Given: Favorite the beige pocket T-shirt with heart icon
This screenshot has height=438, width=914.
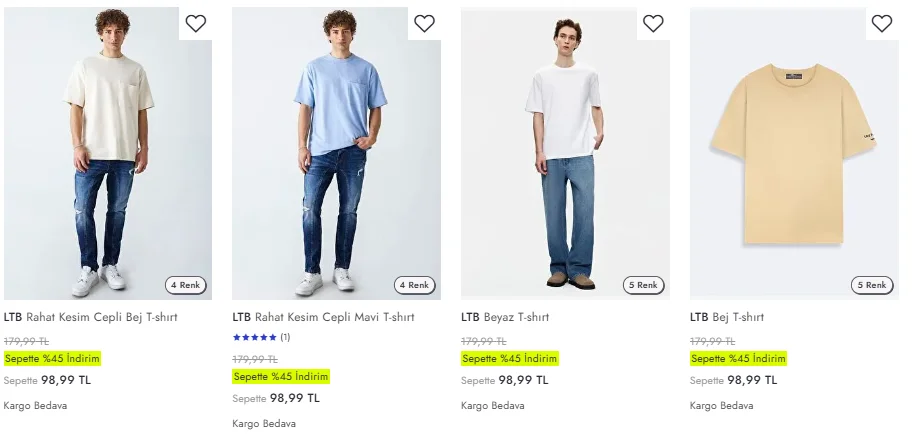Looking at the screenshot, I should (x=196, y=24).
